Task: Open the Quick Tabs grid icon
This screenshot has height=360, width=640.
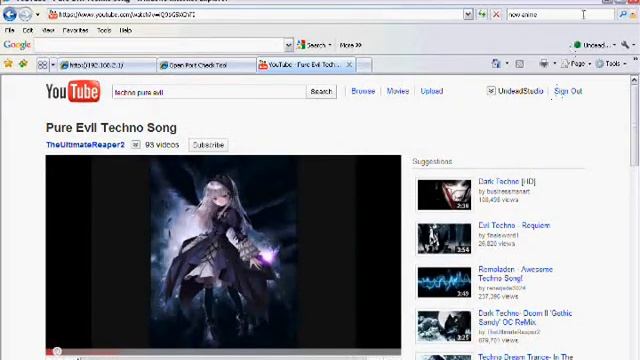Action: tap(42, 65)
